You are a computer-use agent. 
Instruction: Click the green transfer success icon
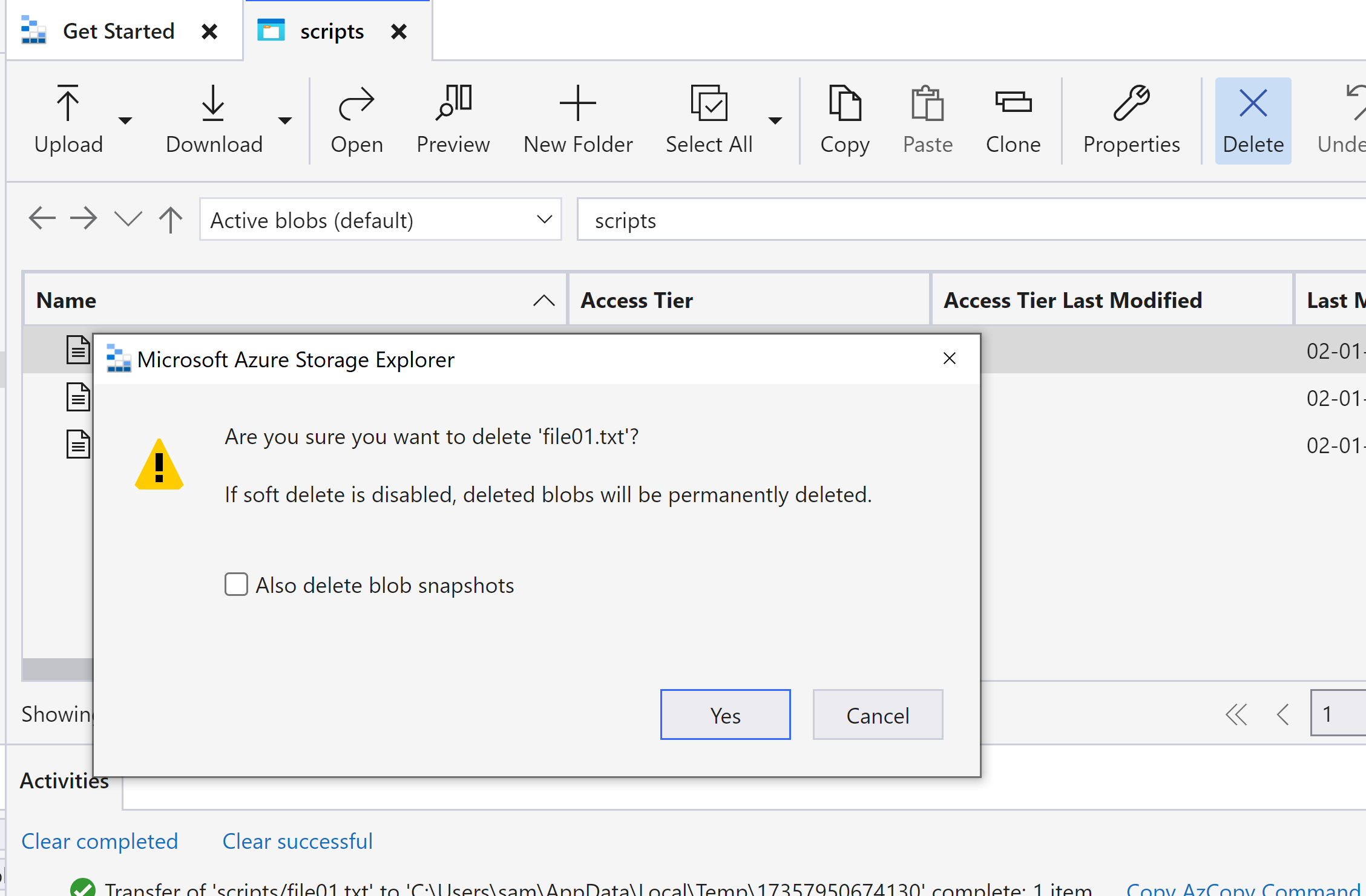[x=83, y=888]
